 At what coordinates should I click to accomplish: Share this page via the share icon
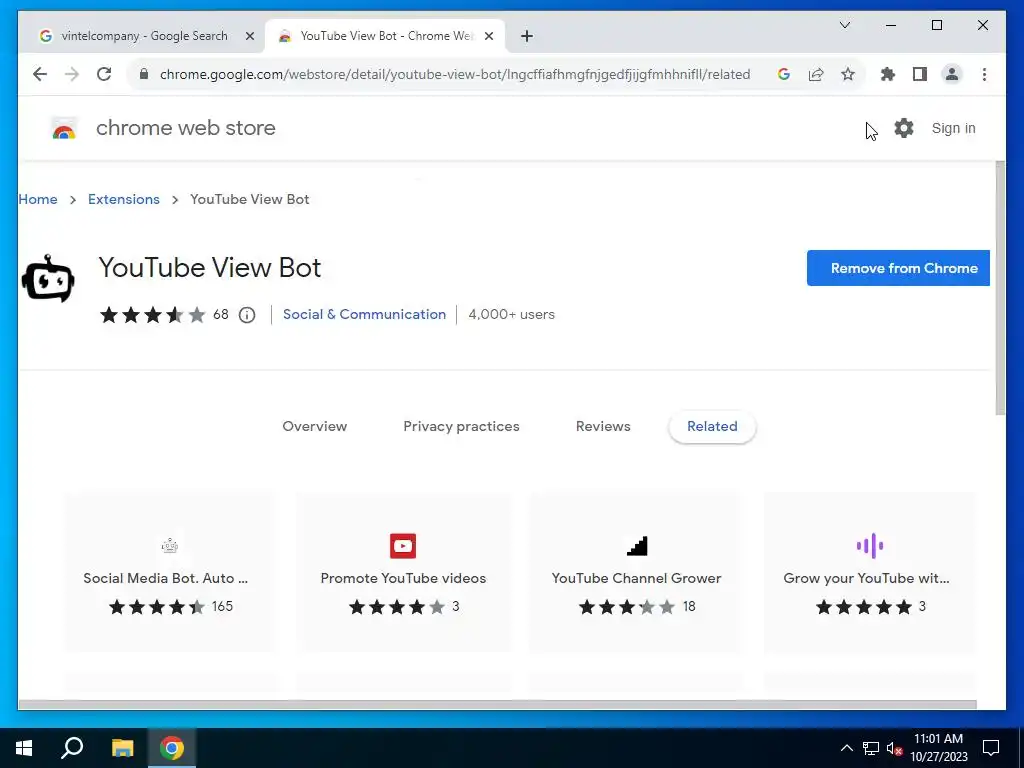click(x=816, y=74)
